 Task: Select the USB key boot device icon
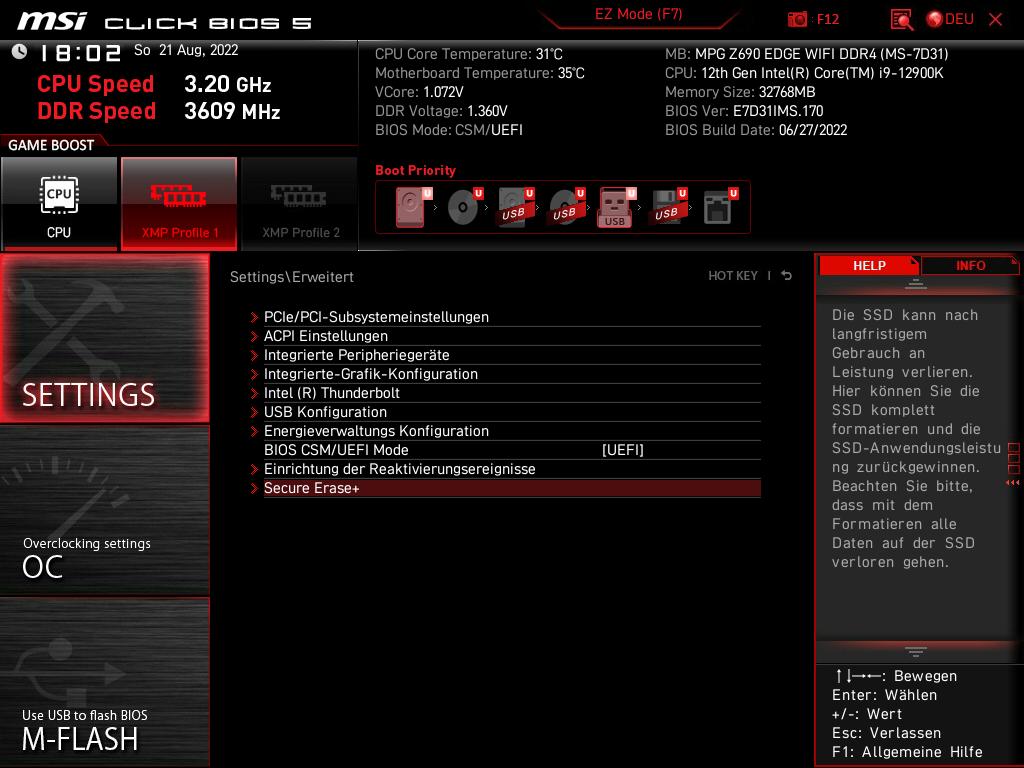tap(618, 207)
